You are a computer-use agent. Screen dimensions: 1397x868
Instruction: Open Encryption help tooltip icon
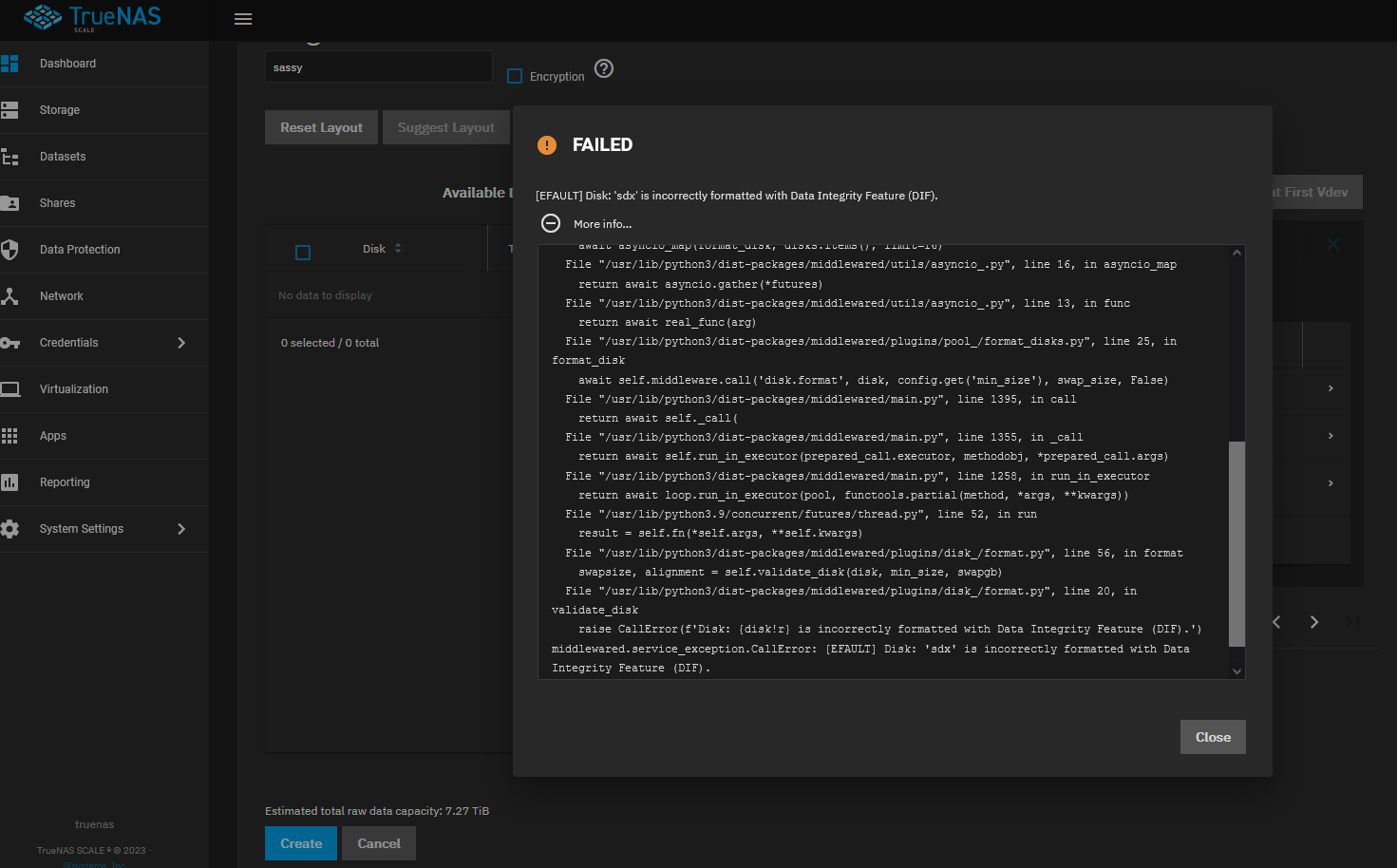[604, 68]
